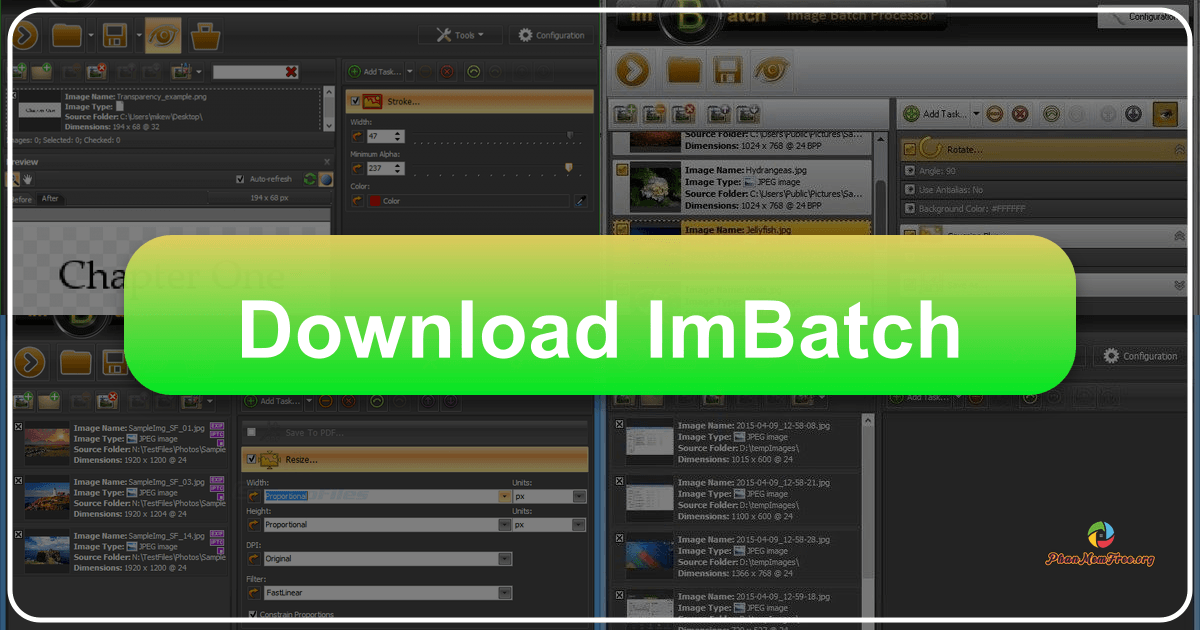Open the FastLinear filter dropdown
Viewport: 1200px width, 630px height.
coord(504,593)
